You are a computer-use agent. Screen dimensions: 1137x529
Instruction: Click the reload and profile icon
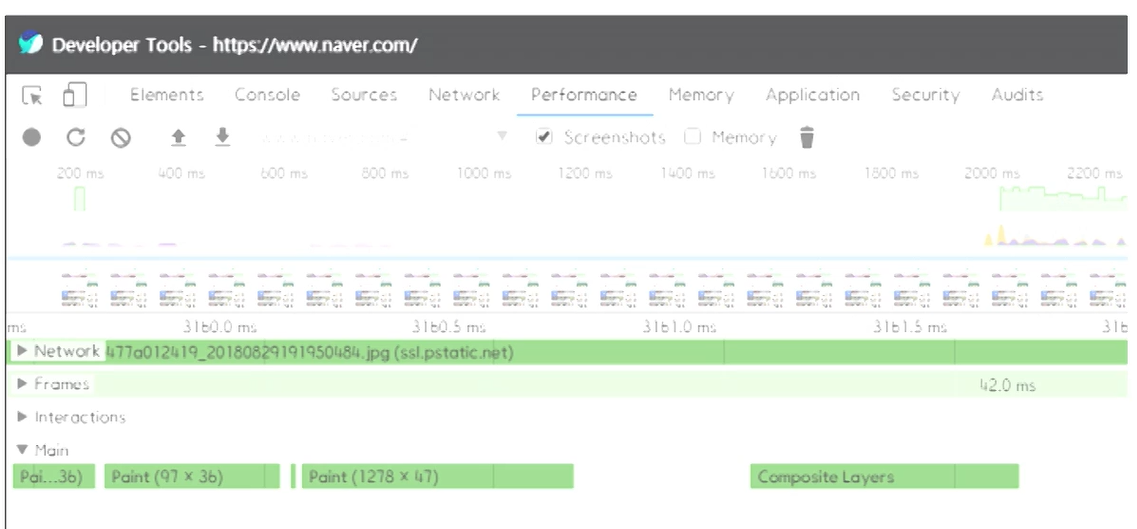[76, 137]
